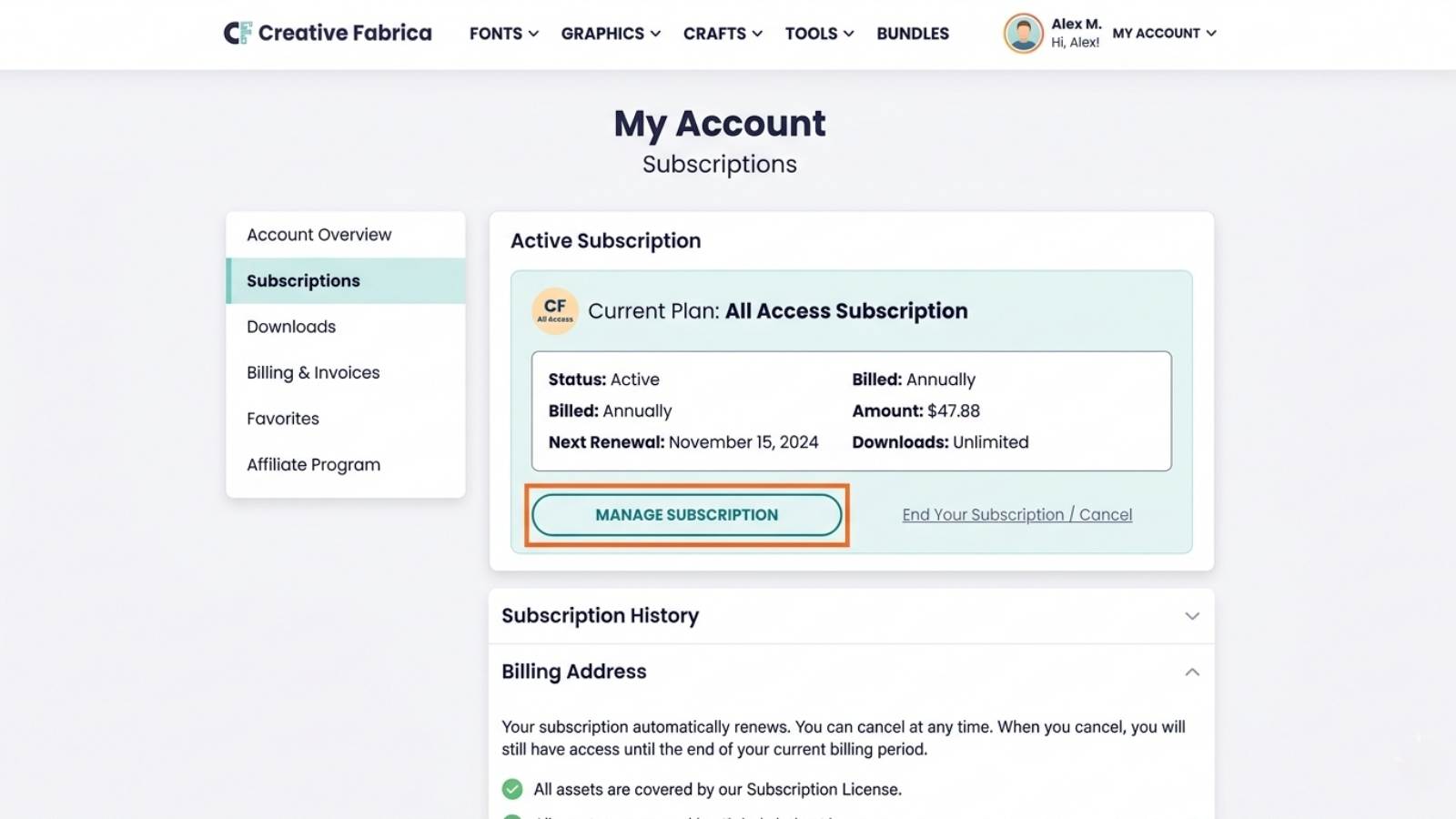Click the Subscription History heading text
The image size is (1456, 819).
pyautogui.click(x=601, y=616)
